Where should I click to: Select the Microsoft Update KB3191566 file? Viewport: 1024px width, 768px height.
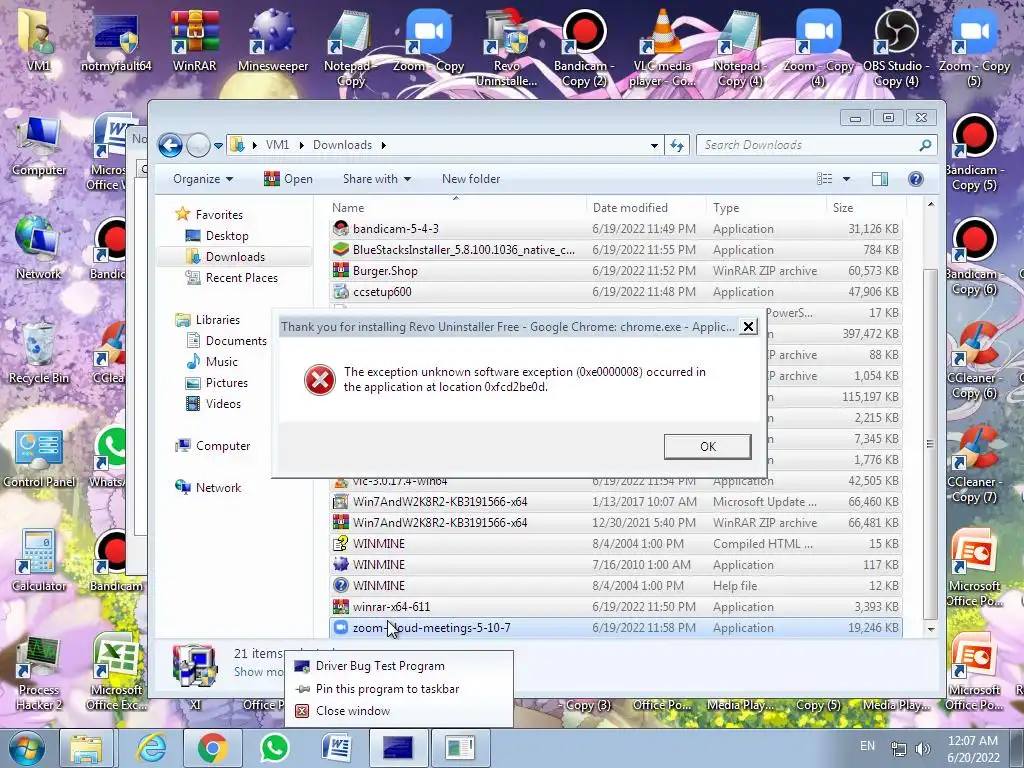click(x=616, y=502)
